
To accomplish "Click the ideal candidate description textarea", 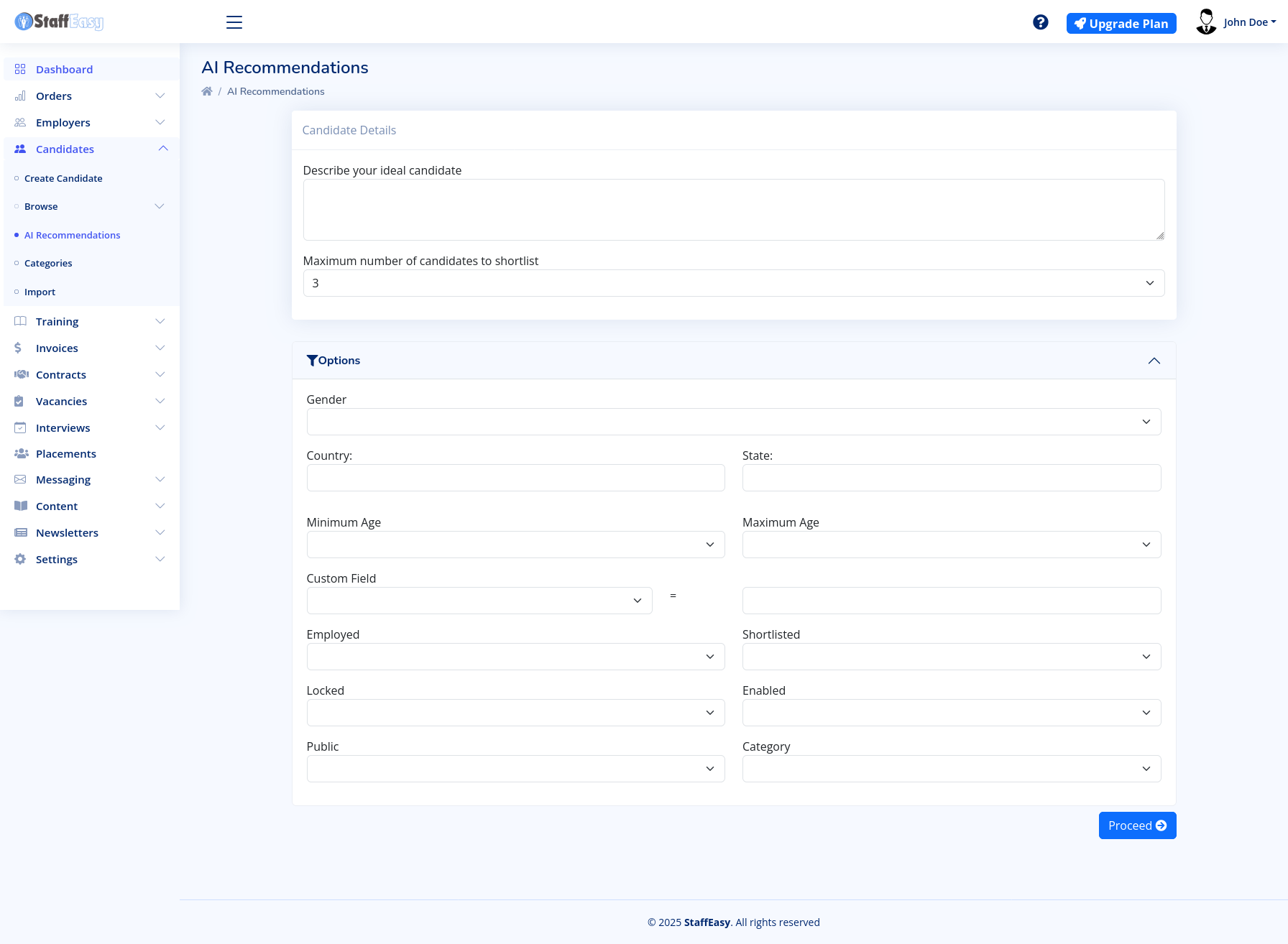I will click(x=733, y=210).
